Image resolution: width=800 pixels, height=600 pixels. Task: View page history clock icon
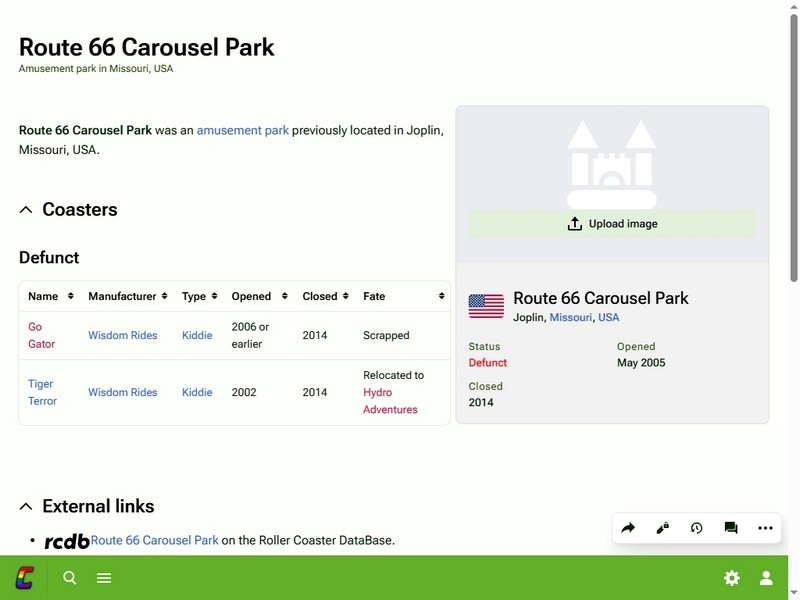tap(696, 528)
